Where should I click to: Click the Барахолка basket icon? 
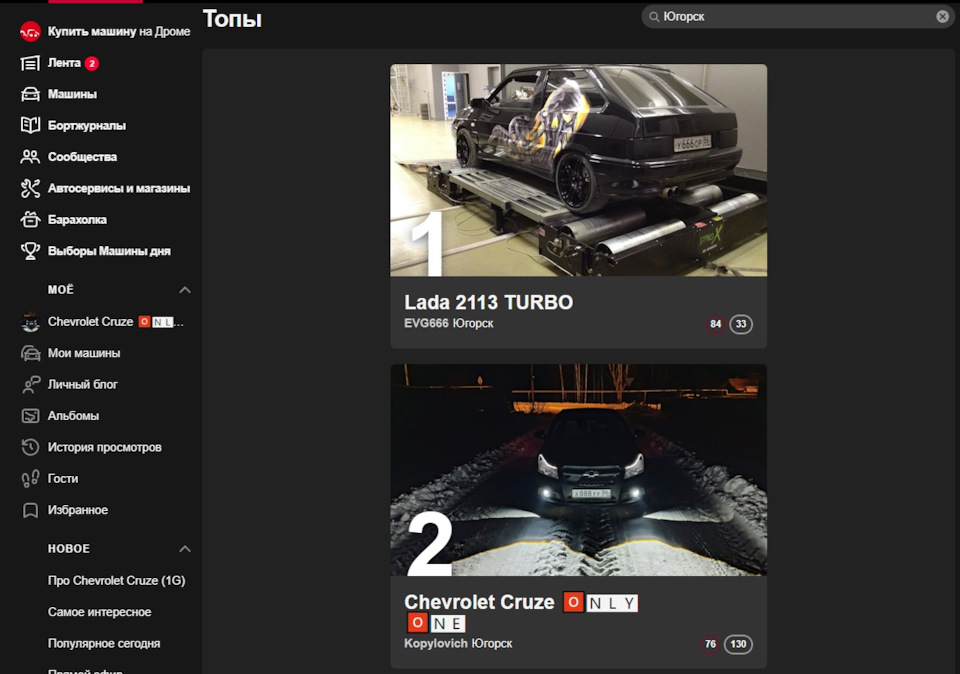coord(30,219)
